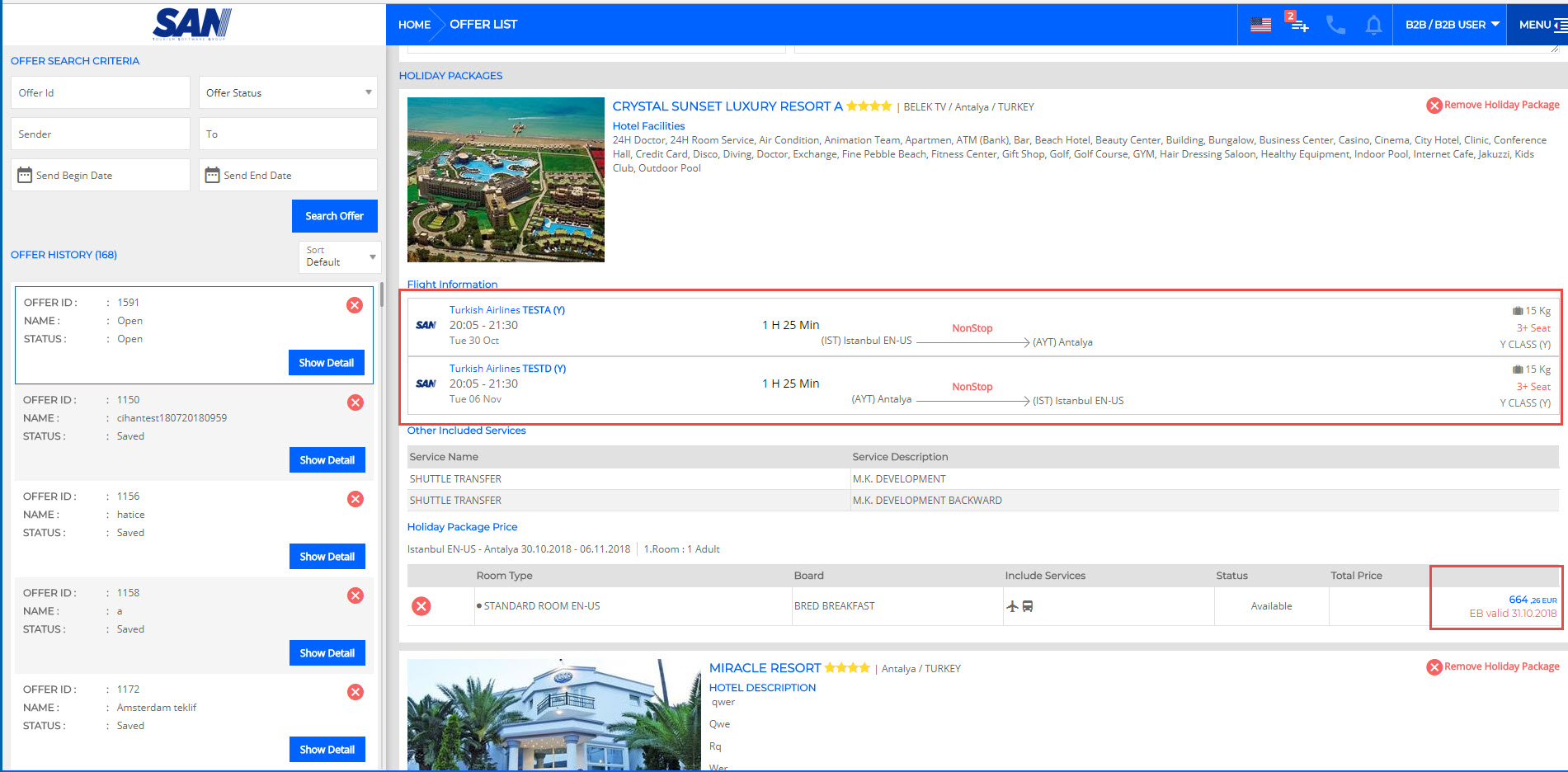Click OFFER HISTORY (168) heading
Image resolution: width=1568 pixels, height=772 pixels.
(x=64, y=255)
